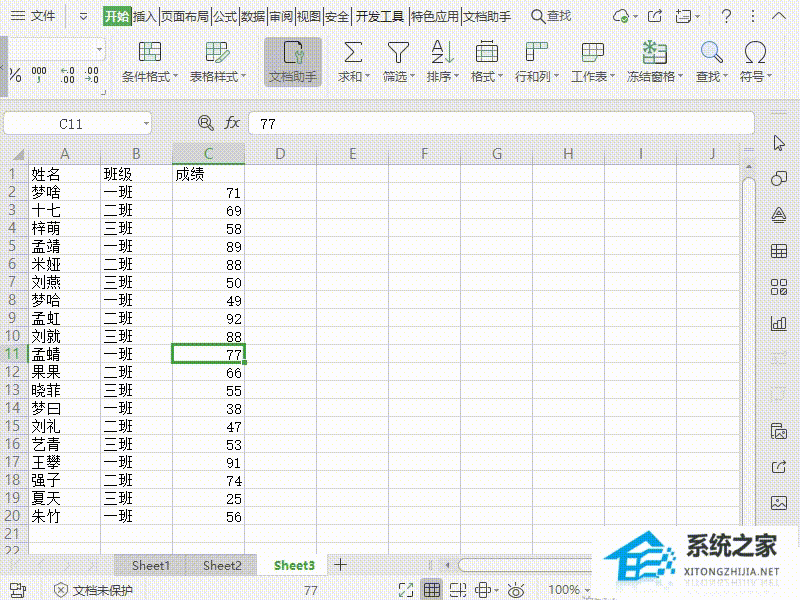Screen dimensions: 800x600
Task: Apply thousands separator 000 format
Action: [39, 75]
